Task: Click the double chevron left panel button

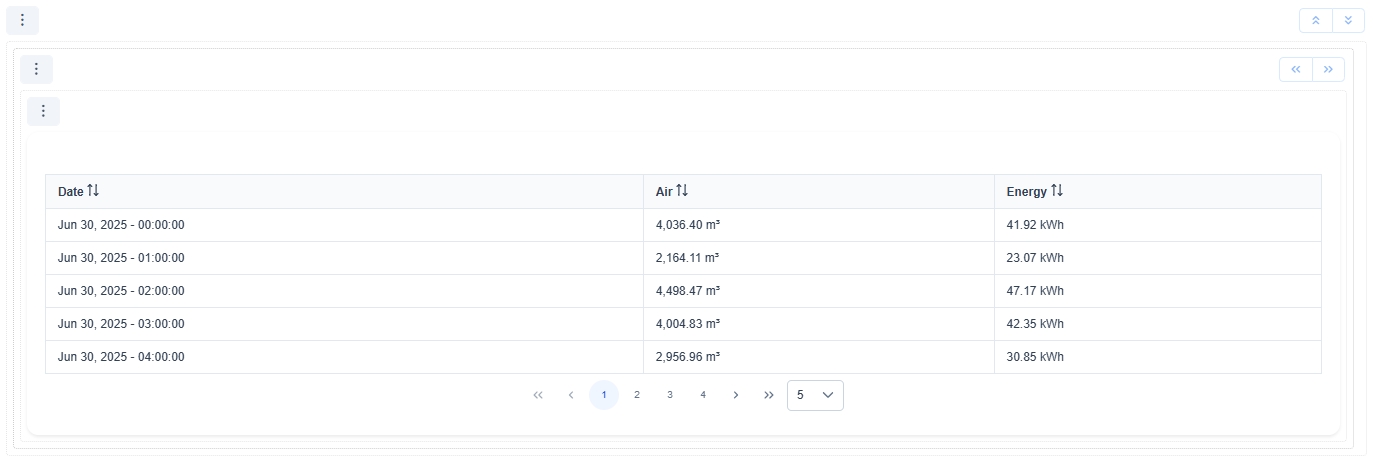Action: 1295,69
